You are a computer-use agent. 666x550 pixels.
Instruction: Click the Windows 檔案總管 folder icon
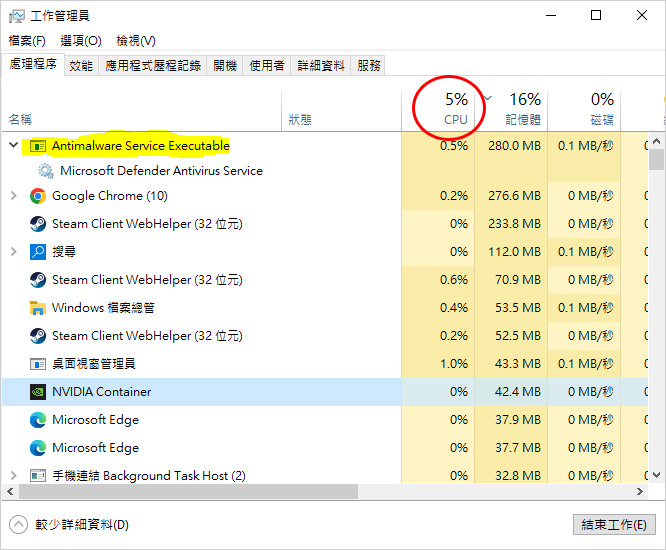38,308
